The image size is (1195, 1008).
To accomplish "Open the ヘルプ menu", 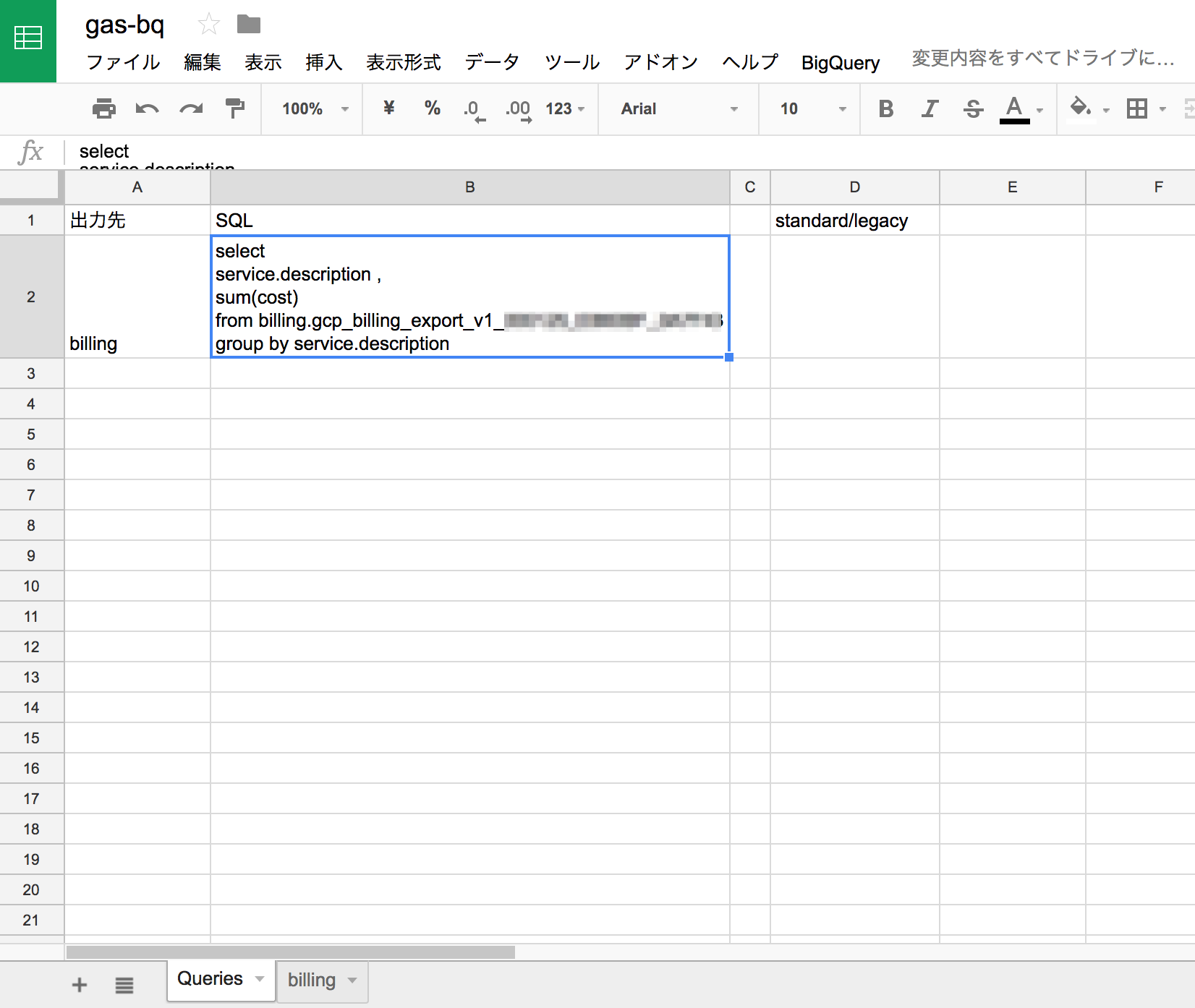I will (750, 62).
